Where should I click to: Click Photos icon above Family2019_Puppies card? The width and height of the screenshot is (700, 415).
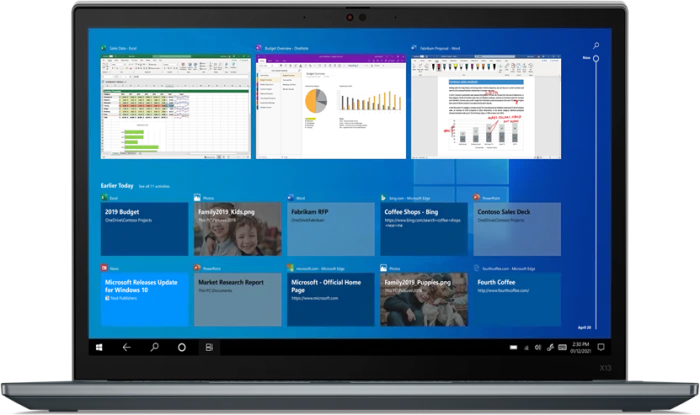(x=383, y=268)
